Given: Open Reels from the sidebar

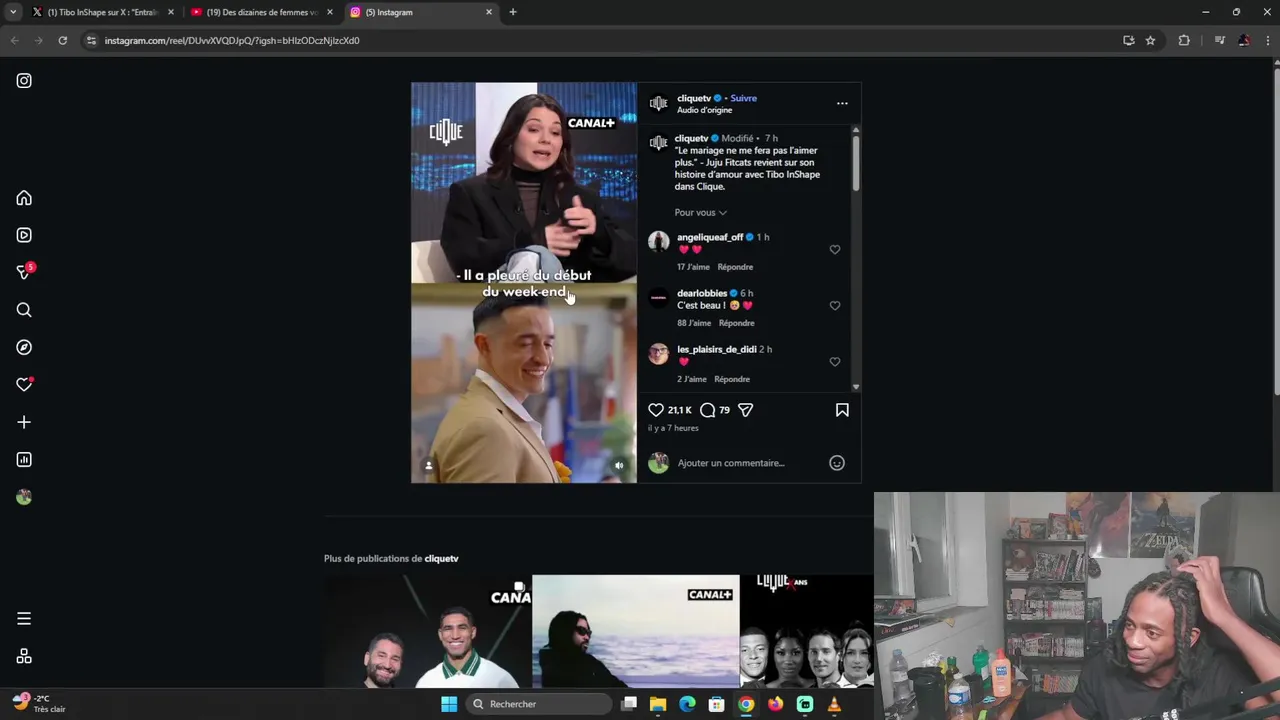Looking at the screenshot, I should pos(24,235).
